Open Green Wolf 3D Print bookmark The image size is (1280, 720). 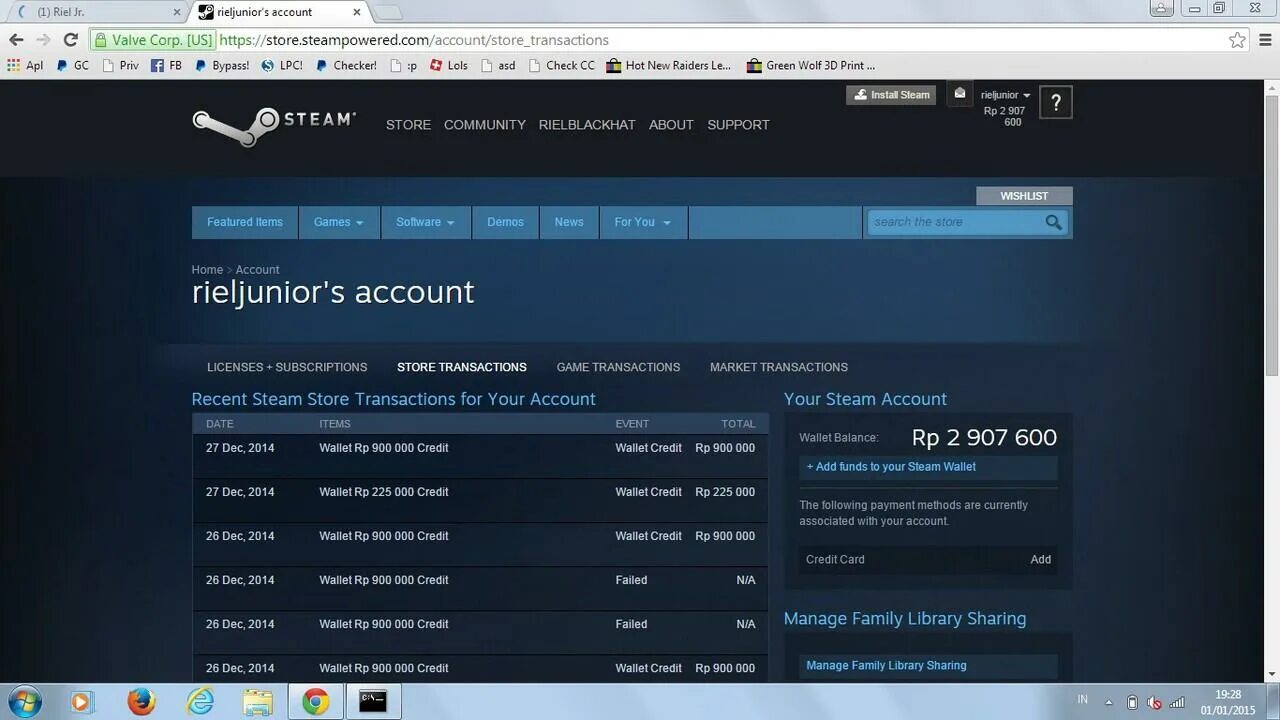coord(810,65)
